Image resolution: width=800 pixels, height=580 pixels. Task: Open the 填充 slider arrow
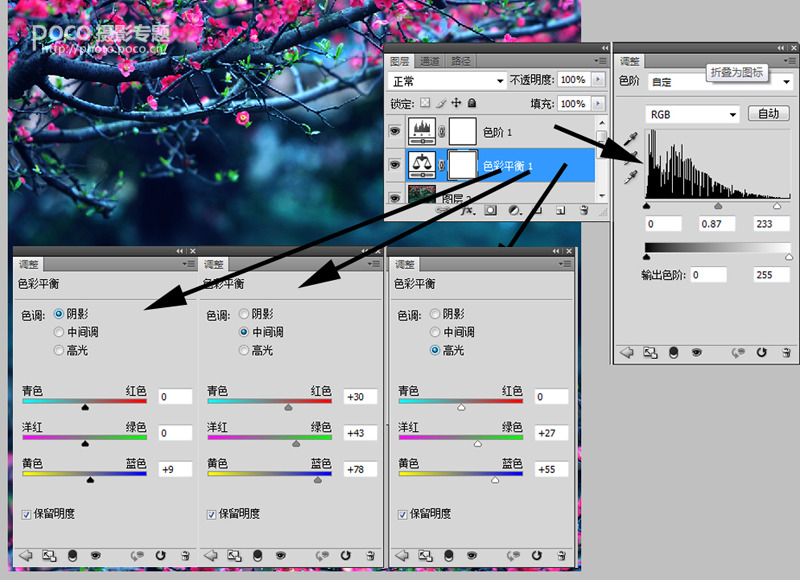(x=598, y=104)
